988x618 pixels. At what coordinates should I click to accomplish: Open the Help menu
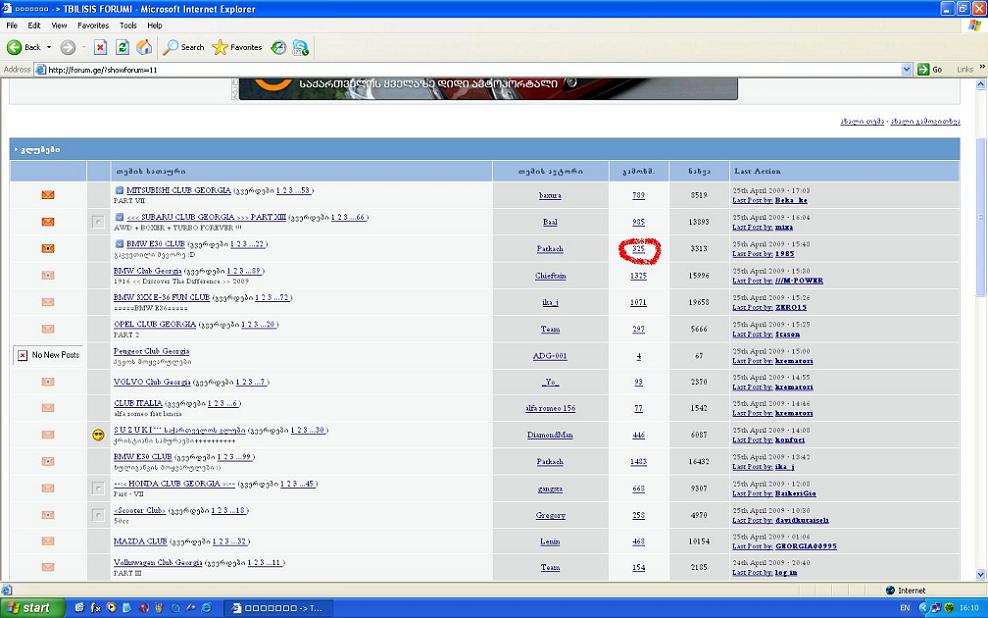(154, 26)
